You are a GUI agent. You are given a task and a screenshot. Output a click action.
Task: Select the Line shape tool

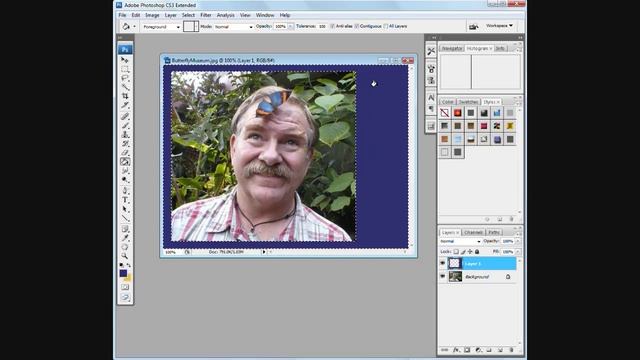coord(125,218)
